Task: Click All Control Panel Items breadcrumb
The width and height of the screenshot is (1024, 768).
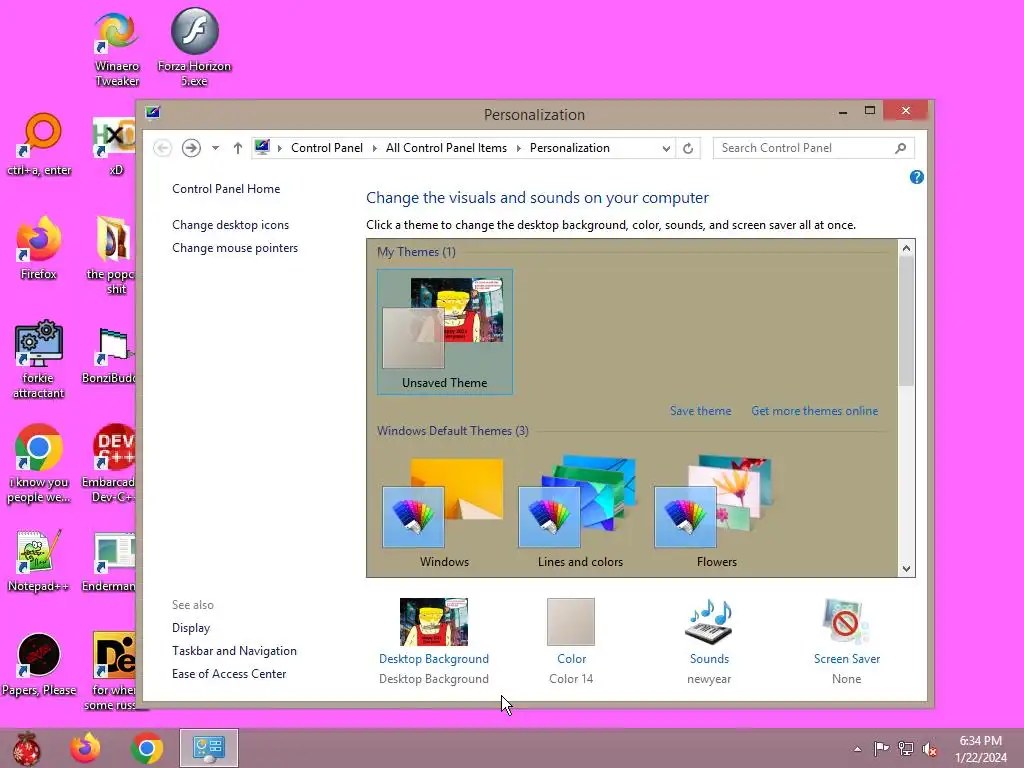Action: 446,148
